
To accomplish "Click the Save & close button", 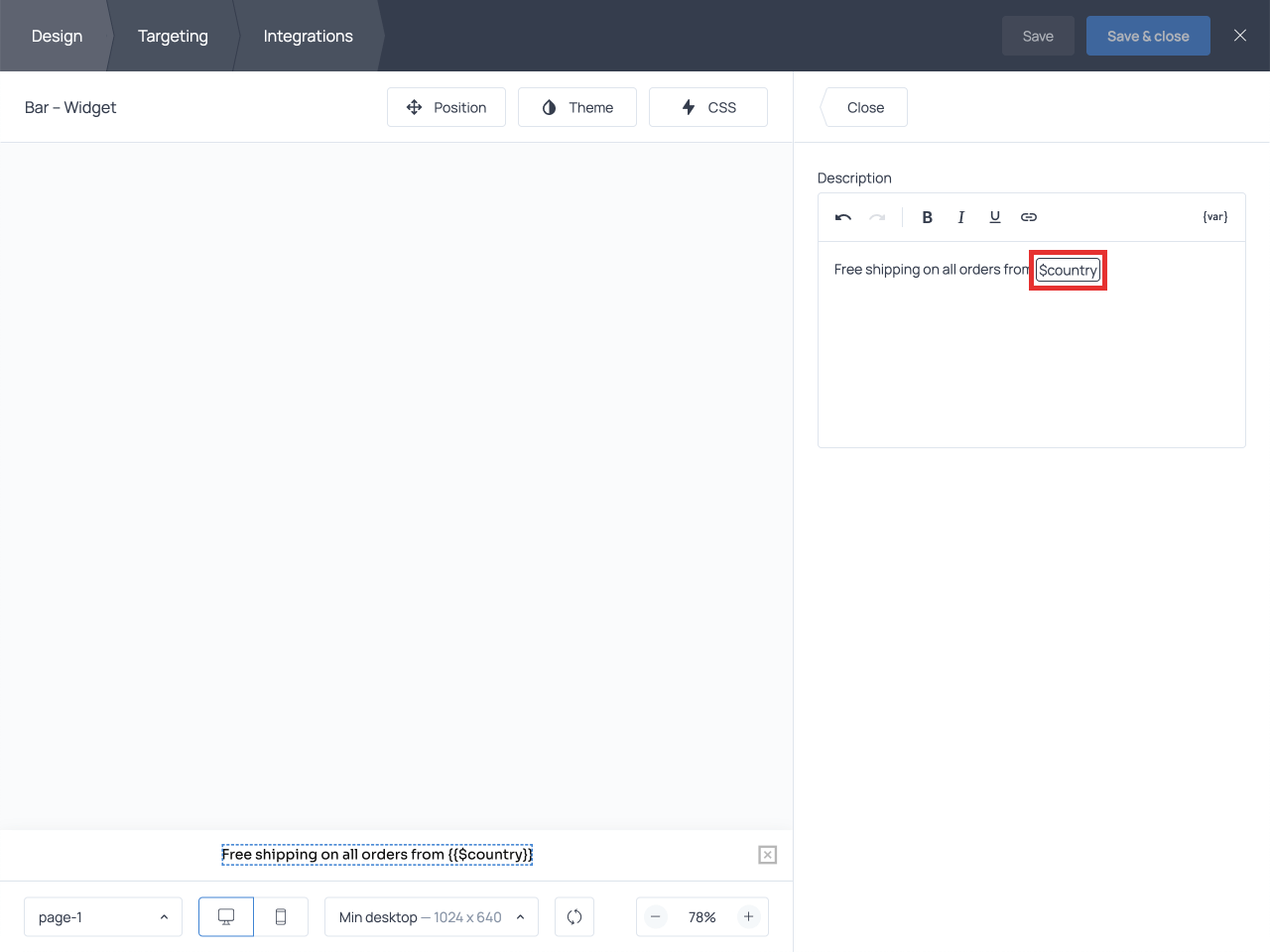I will tap(1148, 36).
